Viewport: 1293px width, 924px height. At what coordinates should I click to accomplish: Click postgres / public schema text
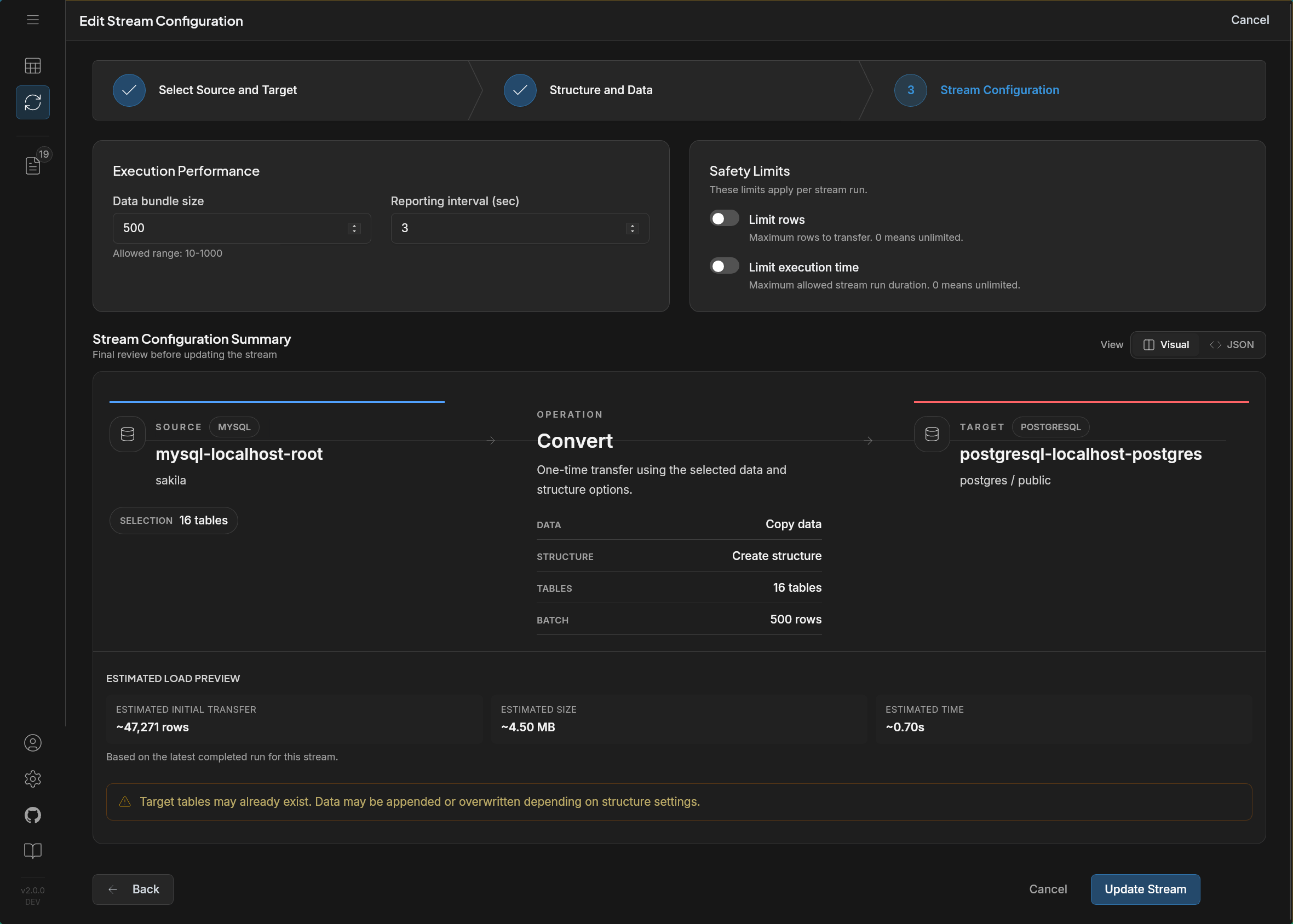(x=1005, y=480)
